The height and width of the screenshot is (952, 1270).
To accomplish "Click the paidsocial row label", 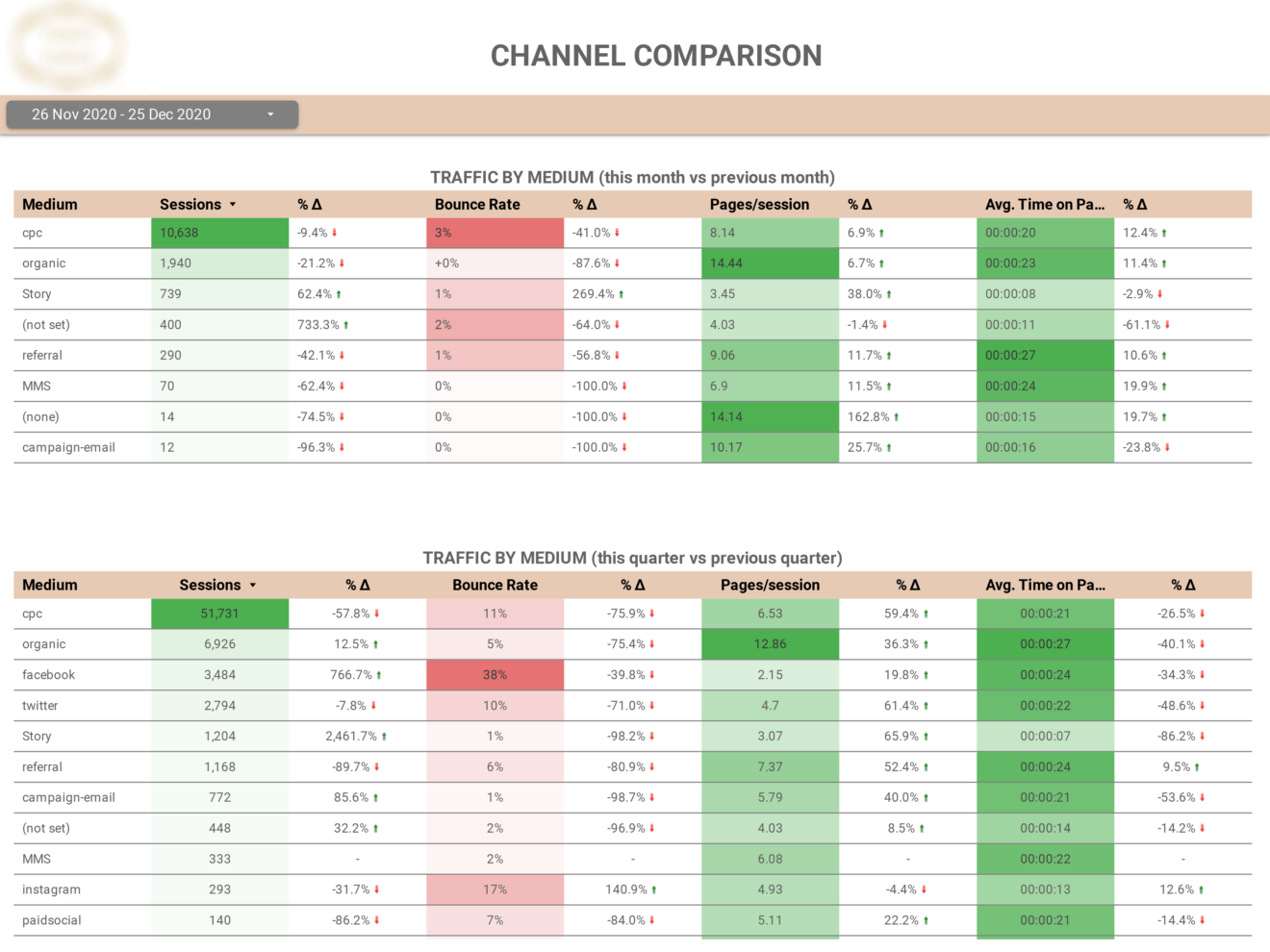I will [x=52, y=921].
